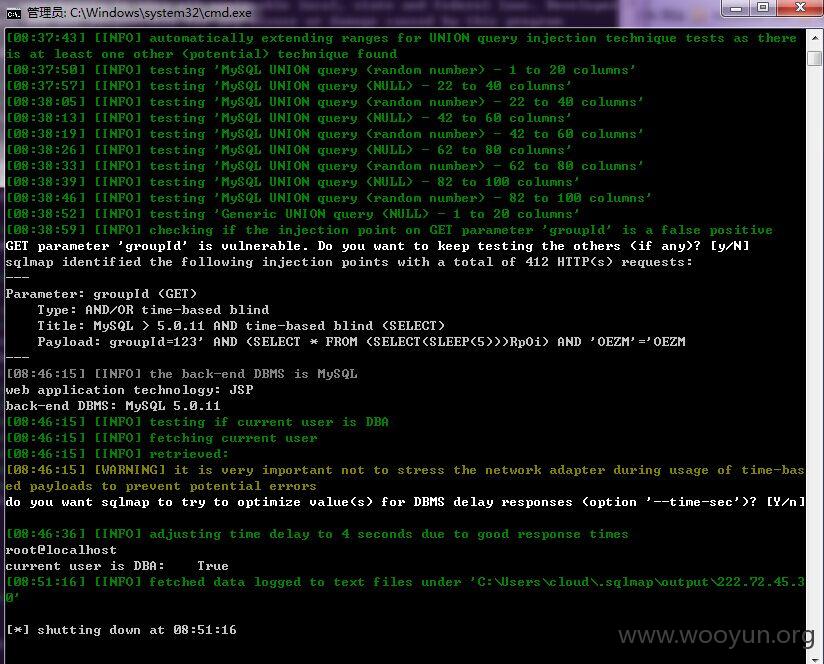Click 'the back-end DBMS is MySQL' info line
824x664 pixels.
point(181,374)
